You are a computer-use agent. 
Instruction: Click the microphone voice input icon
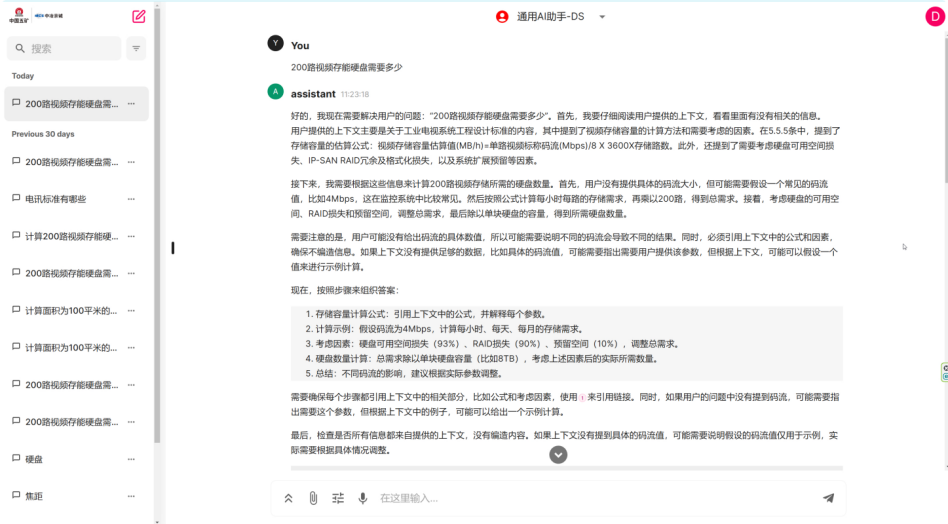362,498
